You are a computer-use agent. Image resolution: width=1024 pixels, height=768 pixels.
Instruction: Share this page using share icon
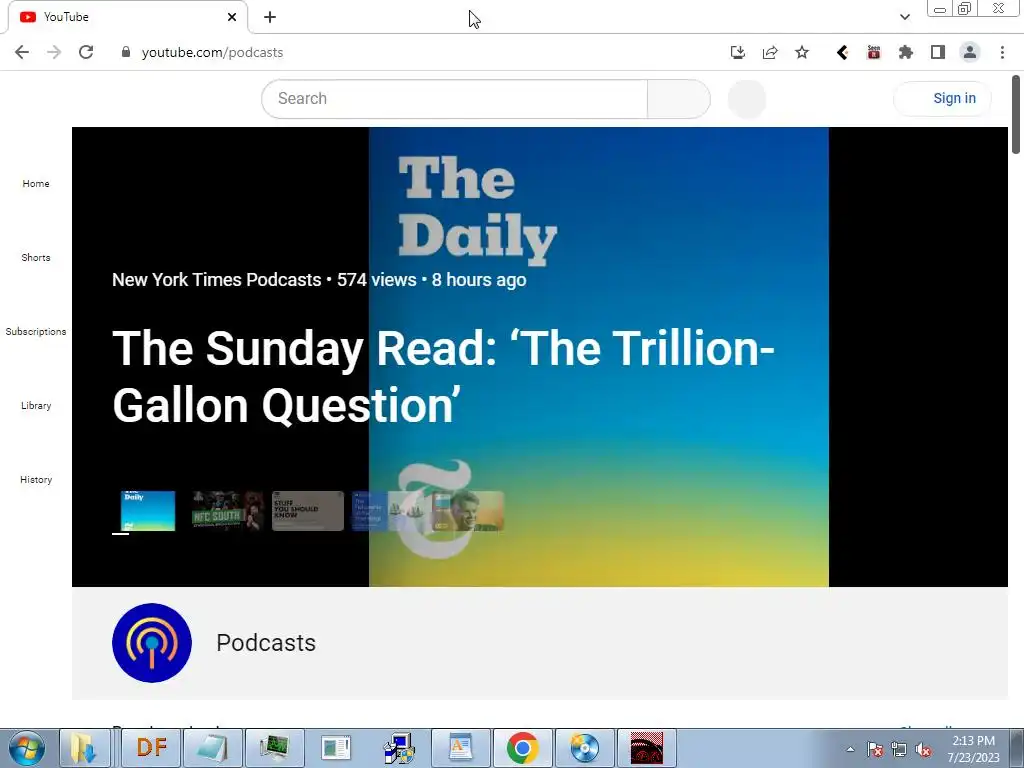tap(770, 52)
